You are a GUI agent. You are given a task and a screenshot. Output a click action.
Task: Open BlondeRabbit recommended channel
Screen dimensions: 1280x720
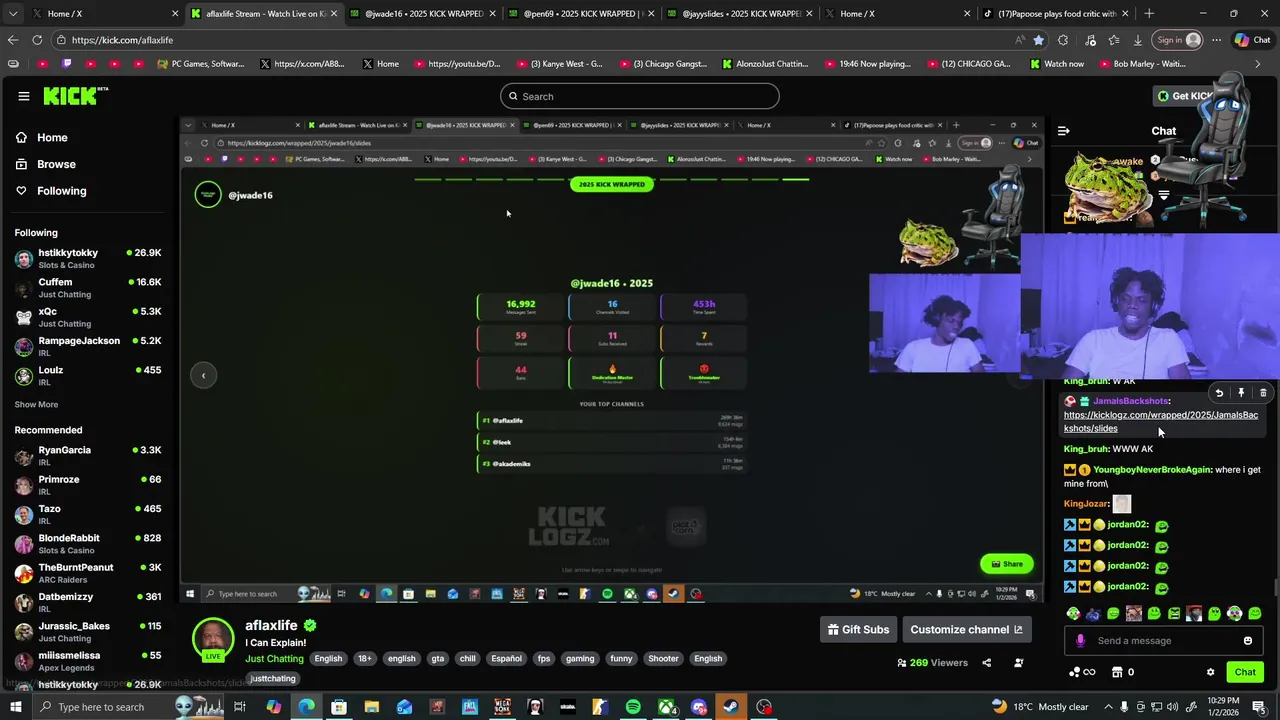(88, 544)
